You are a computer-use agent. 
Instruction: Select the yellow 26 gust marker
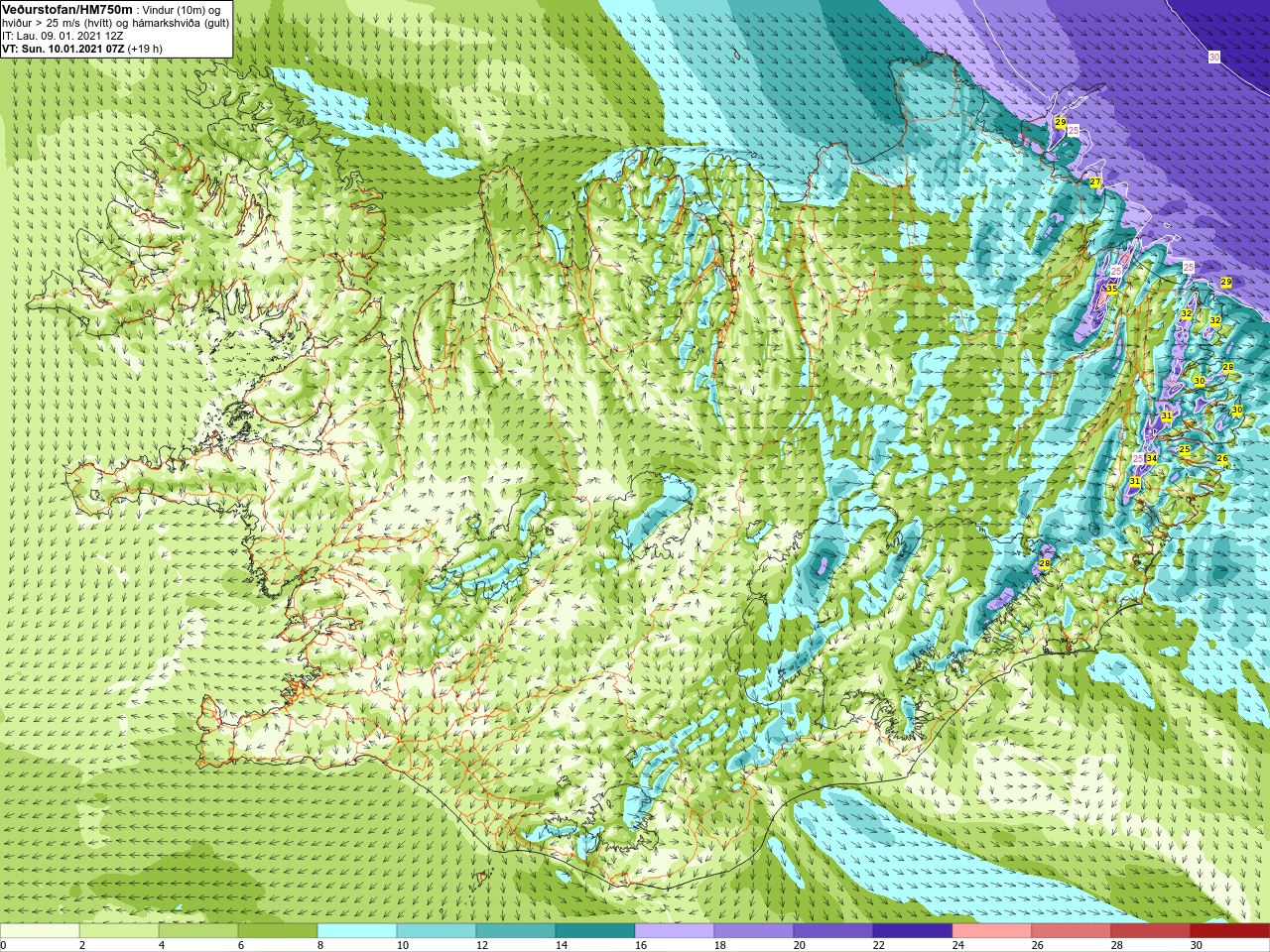pos(1222,459)
